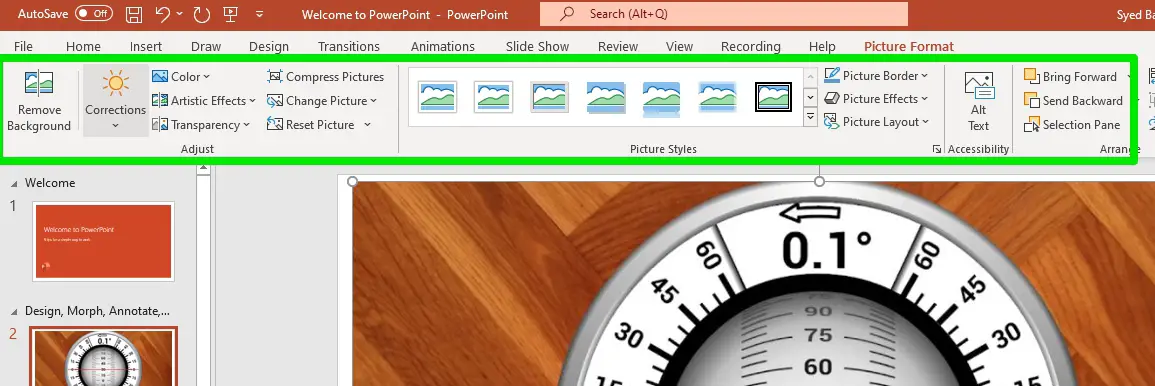Move picture styles gallery down one row

(811, 97)
